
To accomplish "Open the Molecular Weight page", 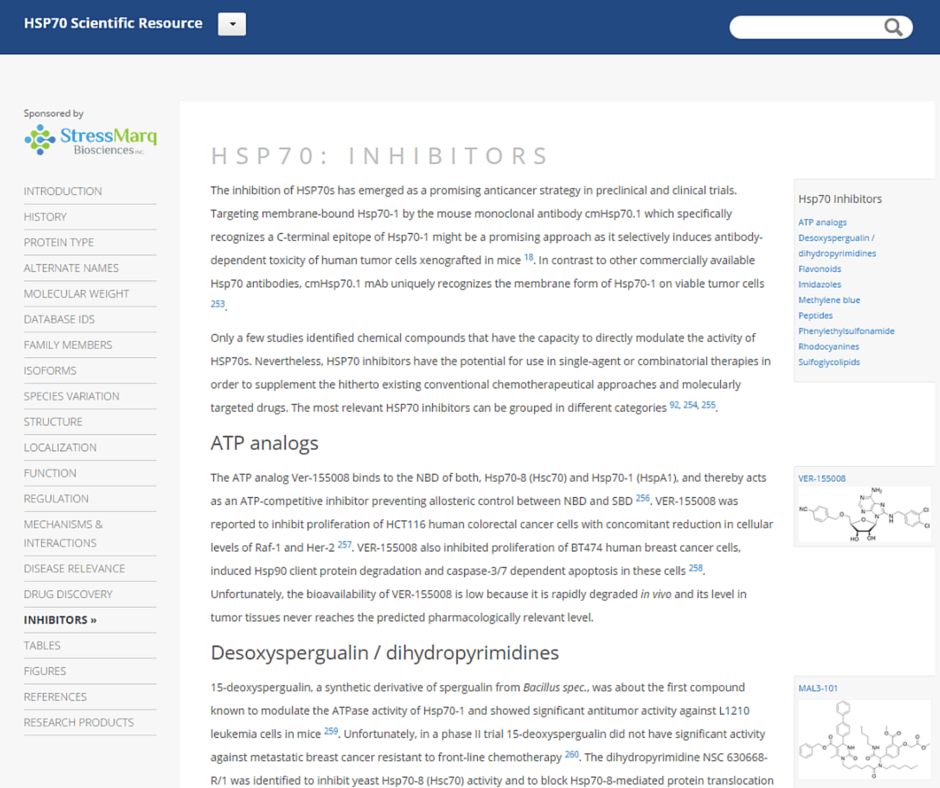I will (76, 294).
